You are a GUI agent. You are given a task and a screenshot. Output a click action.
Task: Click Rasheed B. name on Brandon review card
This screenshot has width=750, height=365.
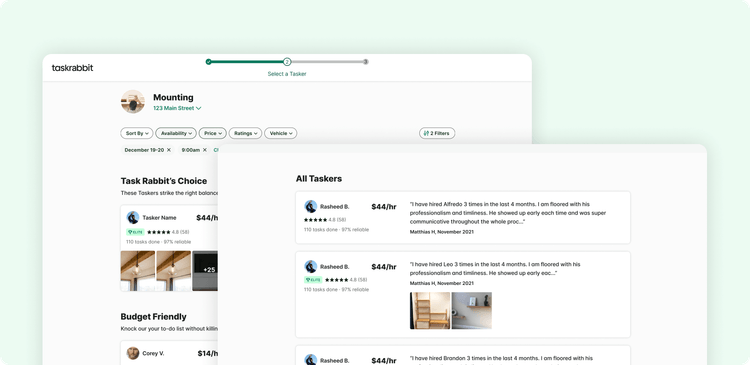335,361
